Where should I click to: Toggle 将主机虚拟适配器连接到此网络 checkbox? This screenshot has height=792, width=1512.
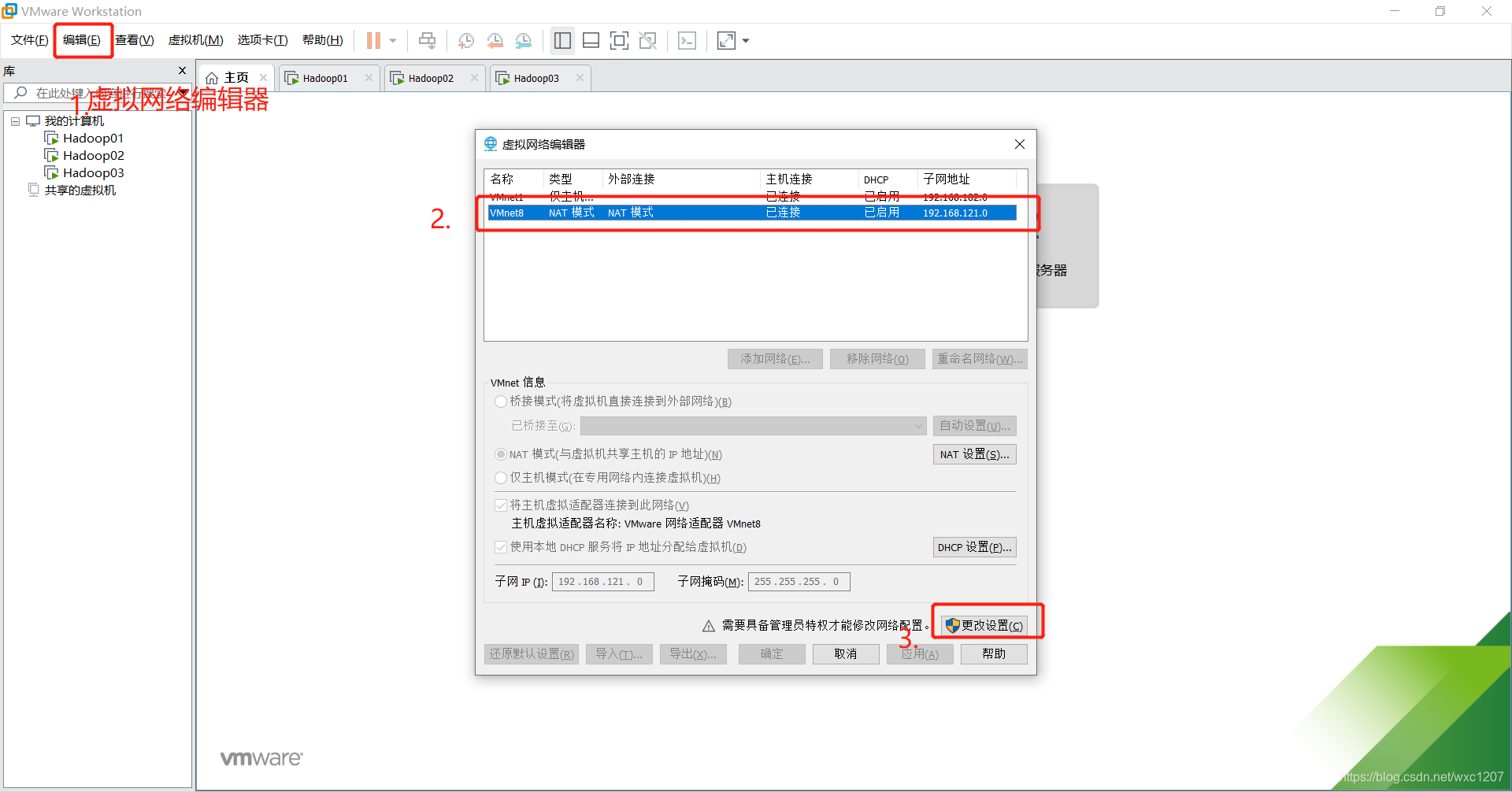point(501,505)
